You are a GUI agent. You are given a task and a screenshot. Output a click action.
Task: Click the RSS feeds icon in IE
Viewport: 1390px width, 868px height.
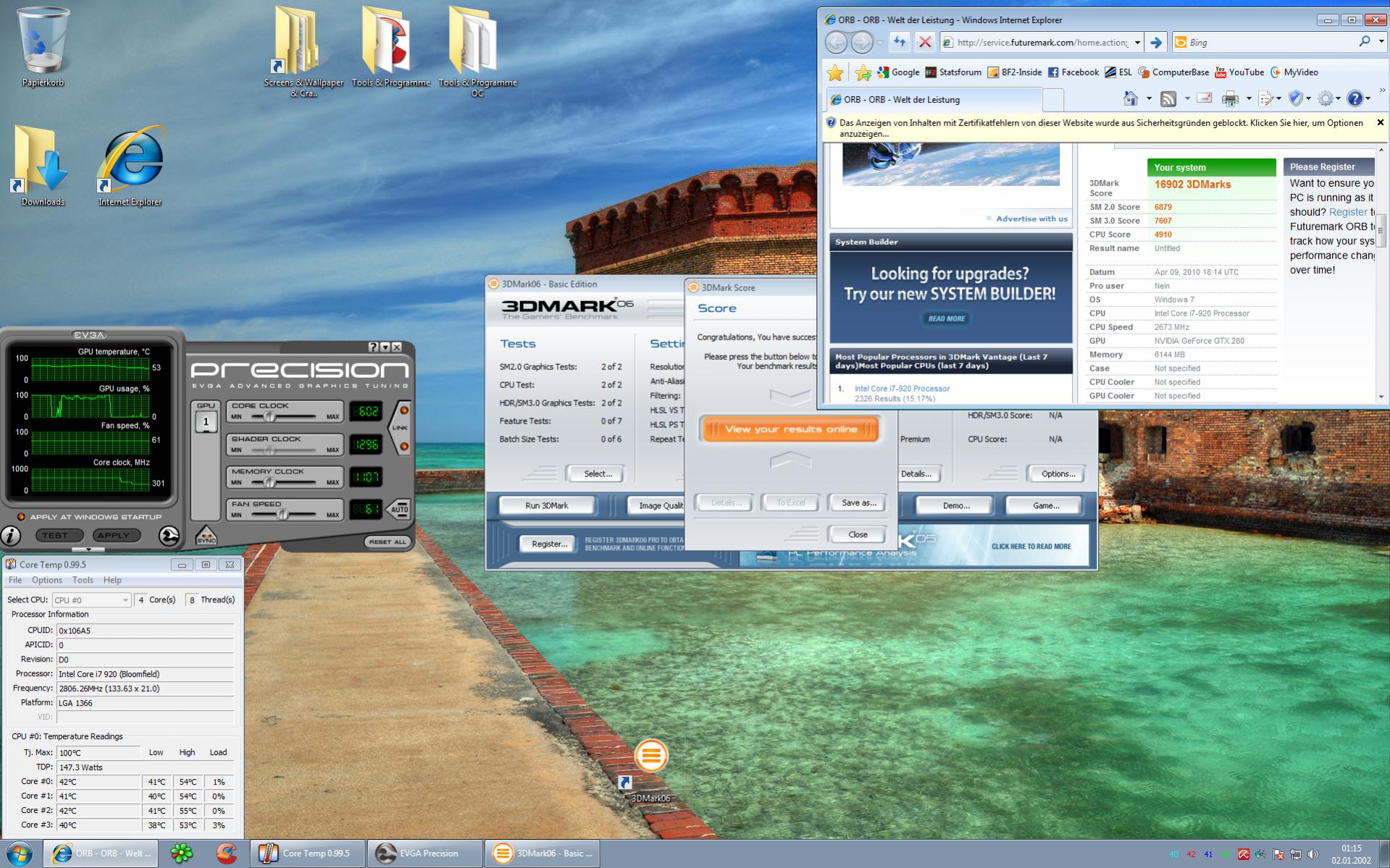(1168, 98)
